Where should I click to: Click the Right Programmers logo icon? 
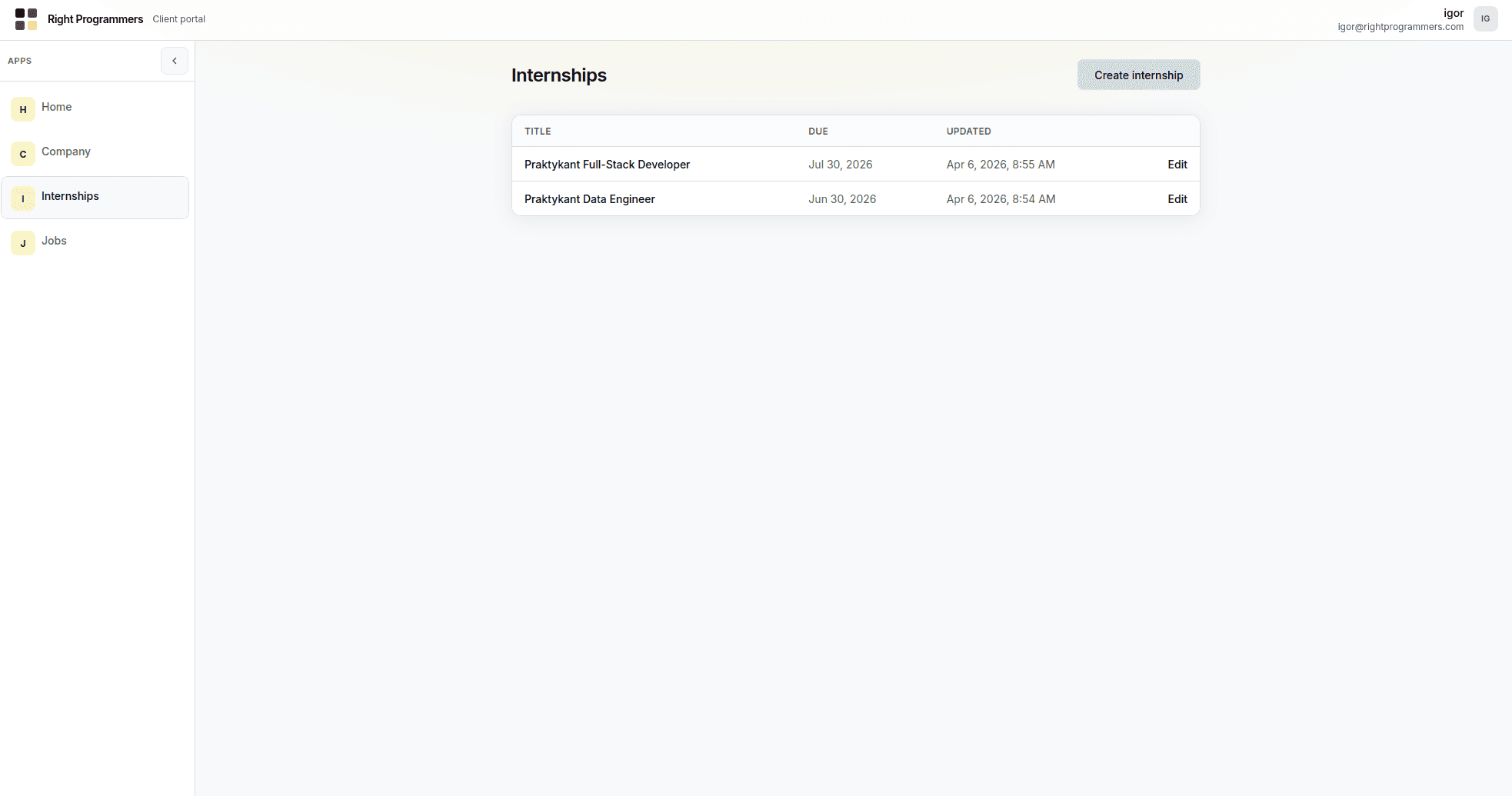26,19
